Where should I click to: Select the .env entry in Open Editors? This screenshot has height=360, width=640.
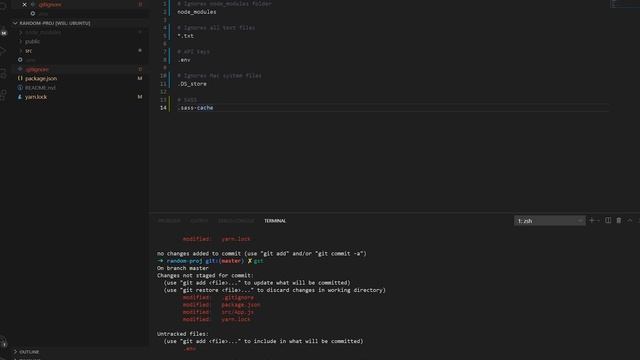coord(43,13)
